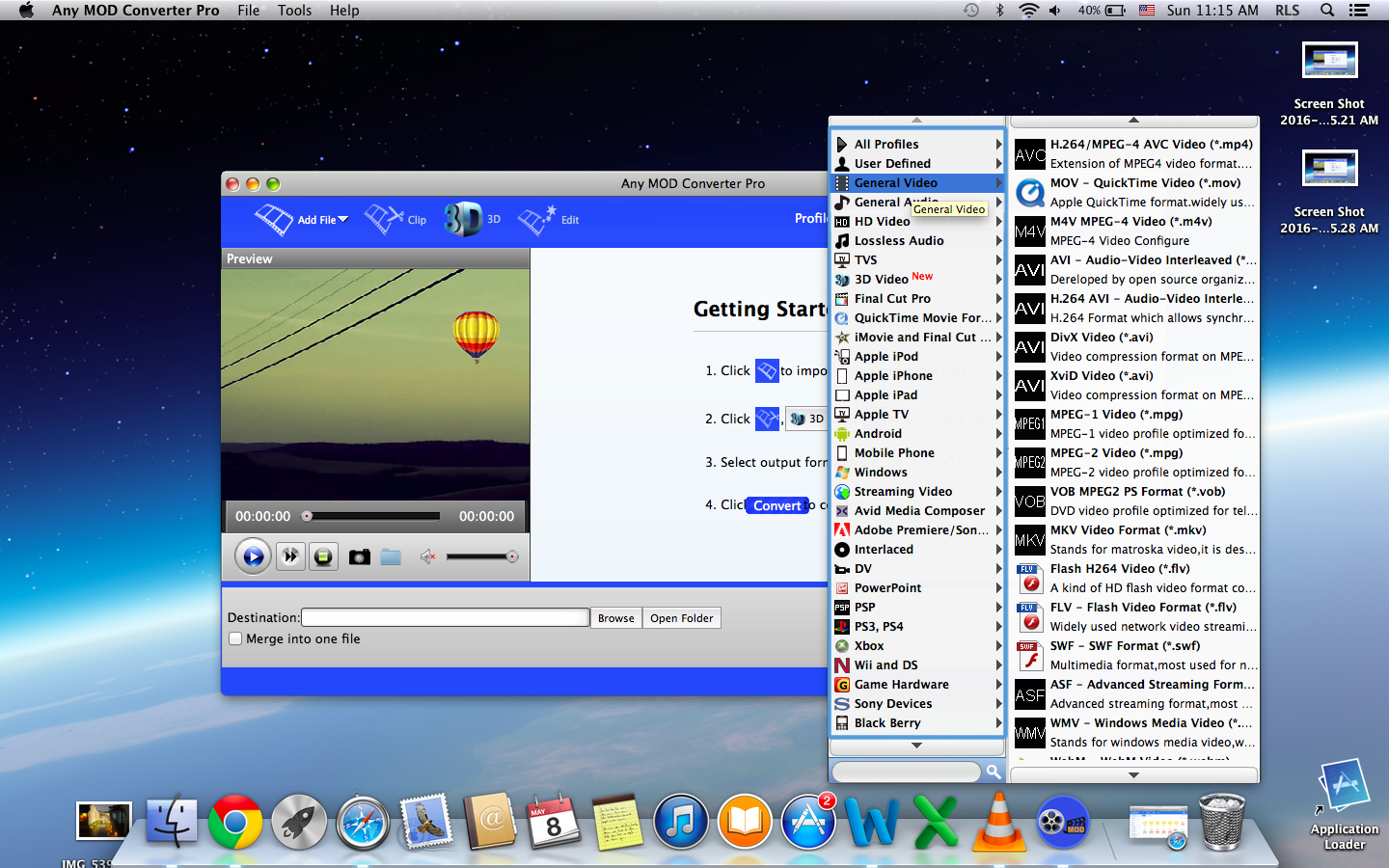Expand the HD Video category
Screen dimensions: 1389x868
(918, 221)
